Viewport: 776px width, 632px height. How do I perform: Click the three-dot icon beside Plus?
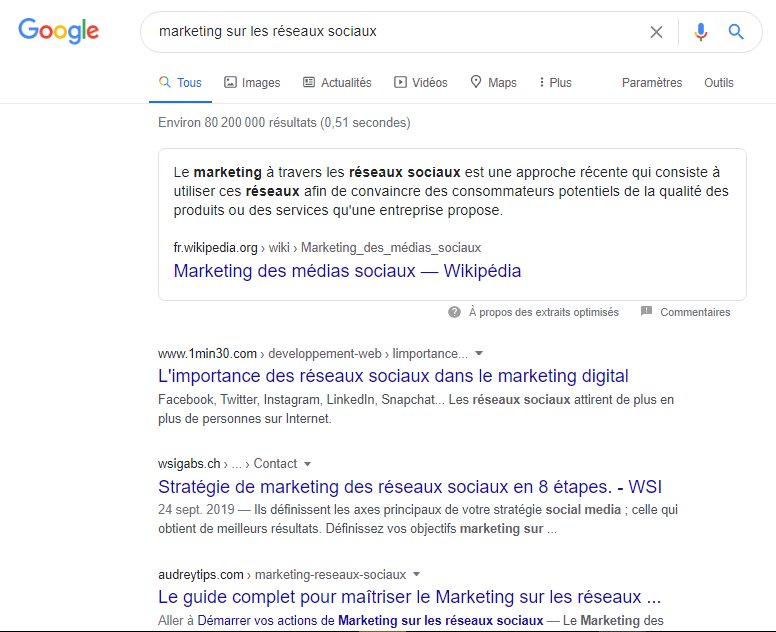[541, 82]
